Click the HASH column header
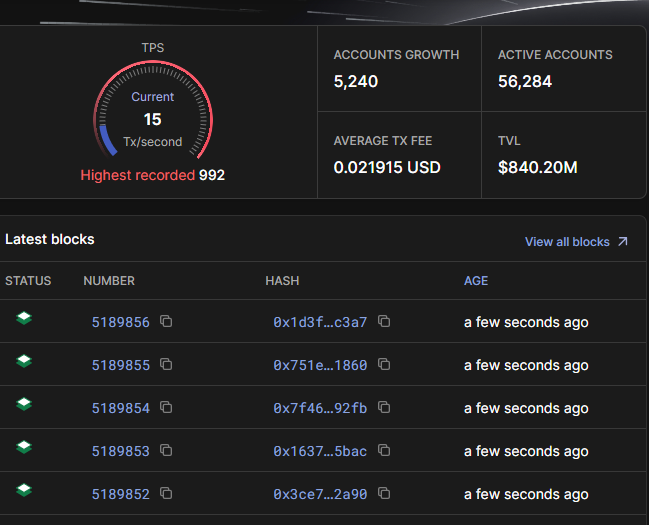Viewport: 649px width, 525px height. (282, 281)
